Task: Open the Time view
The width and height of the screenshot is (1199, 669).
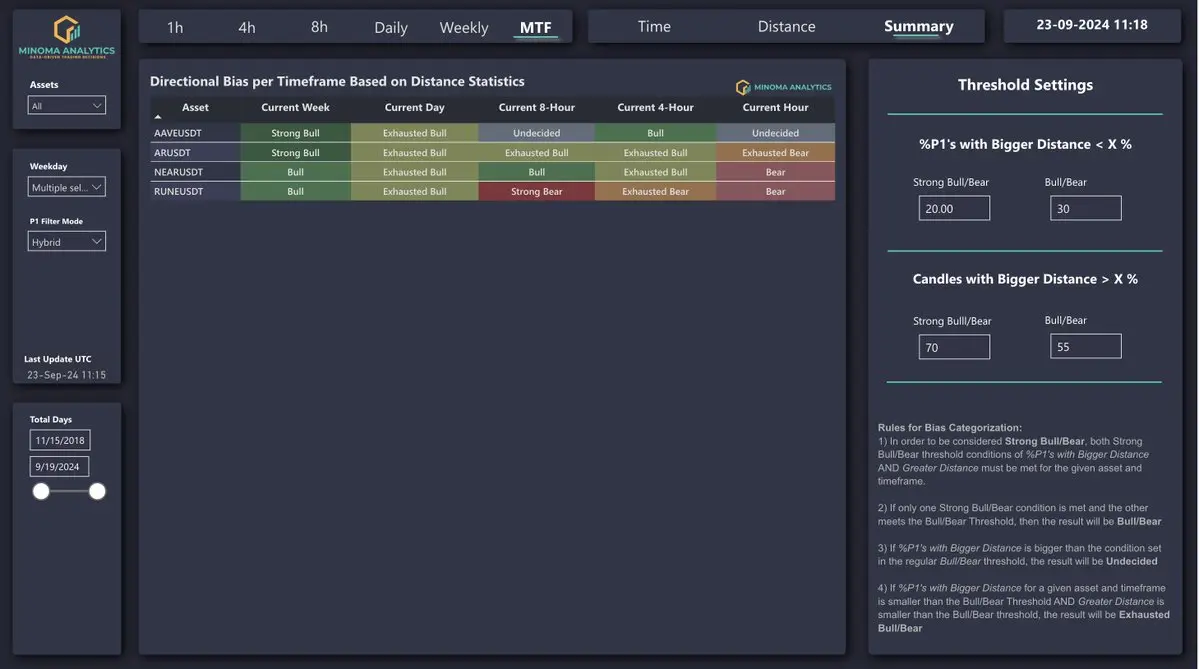Action: (x=654, y=26)
